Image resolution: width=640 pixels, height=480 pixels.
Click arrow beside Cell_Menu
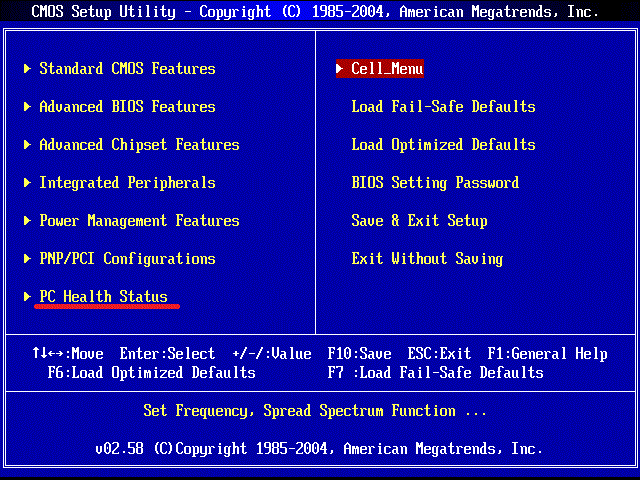point(340,69)
